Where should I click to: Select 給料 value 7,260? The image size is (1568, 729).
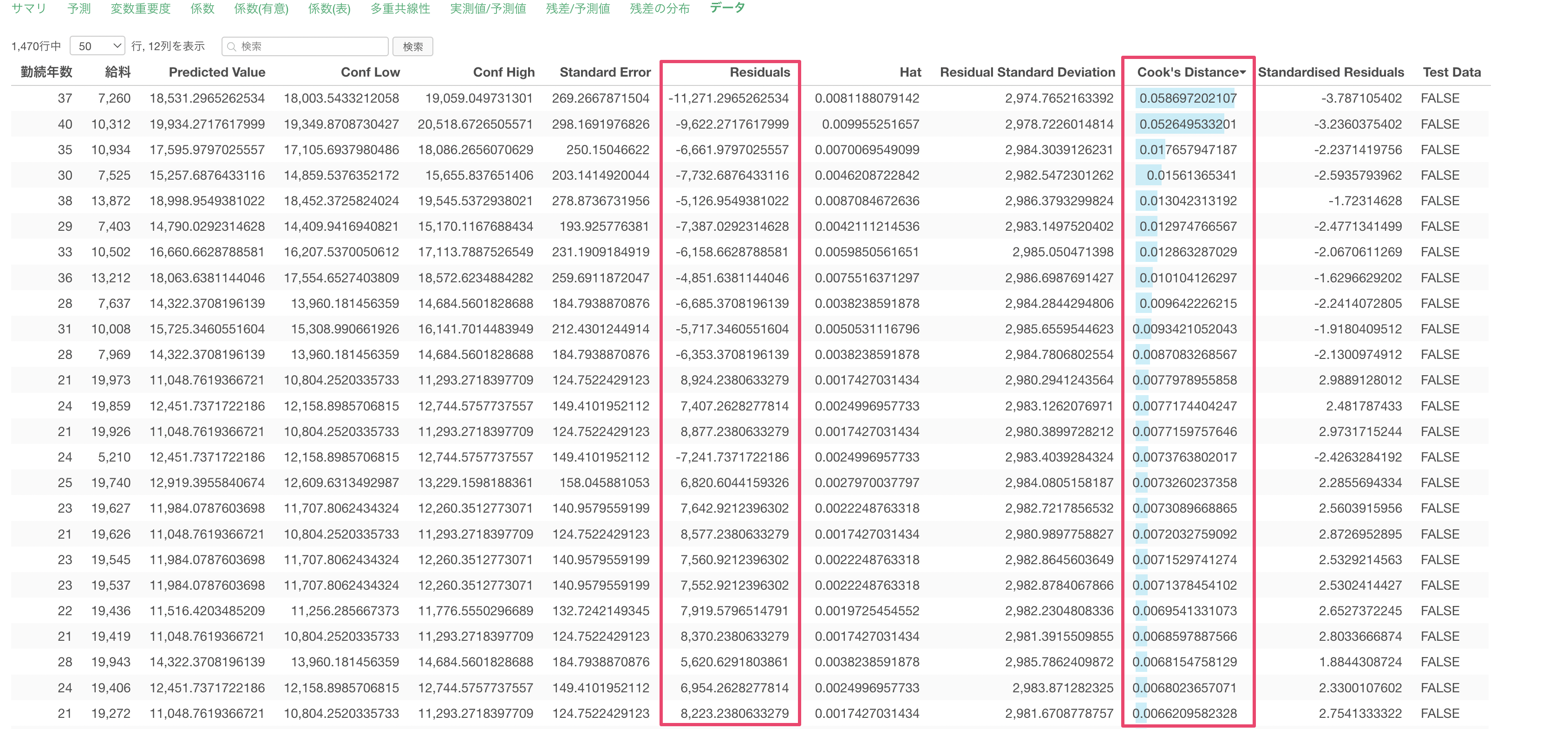pos(114,98)
